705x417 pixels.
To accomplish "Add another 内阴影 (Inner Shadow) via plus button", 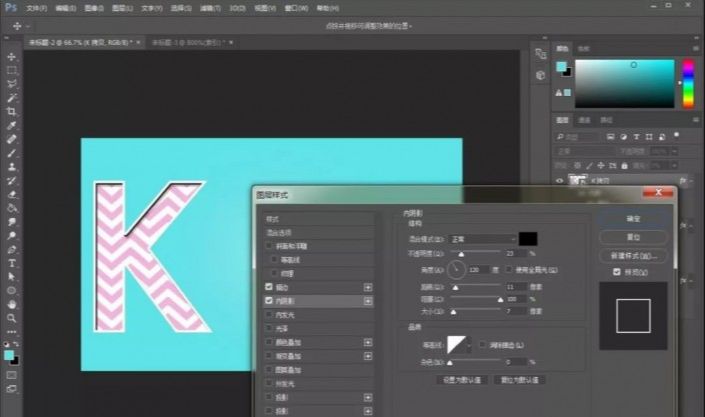I will click(368, 301).
